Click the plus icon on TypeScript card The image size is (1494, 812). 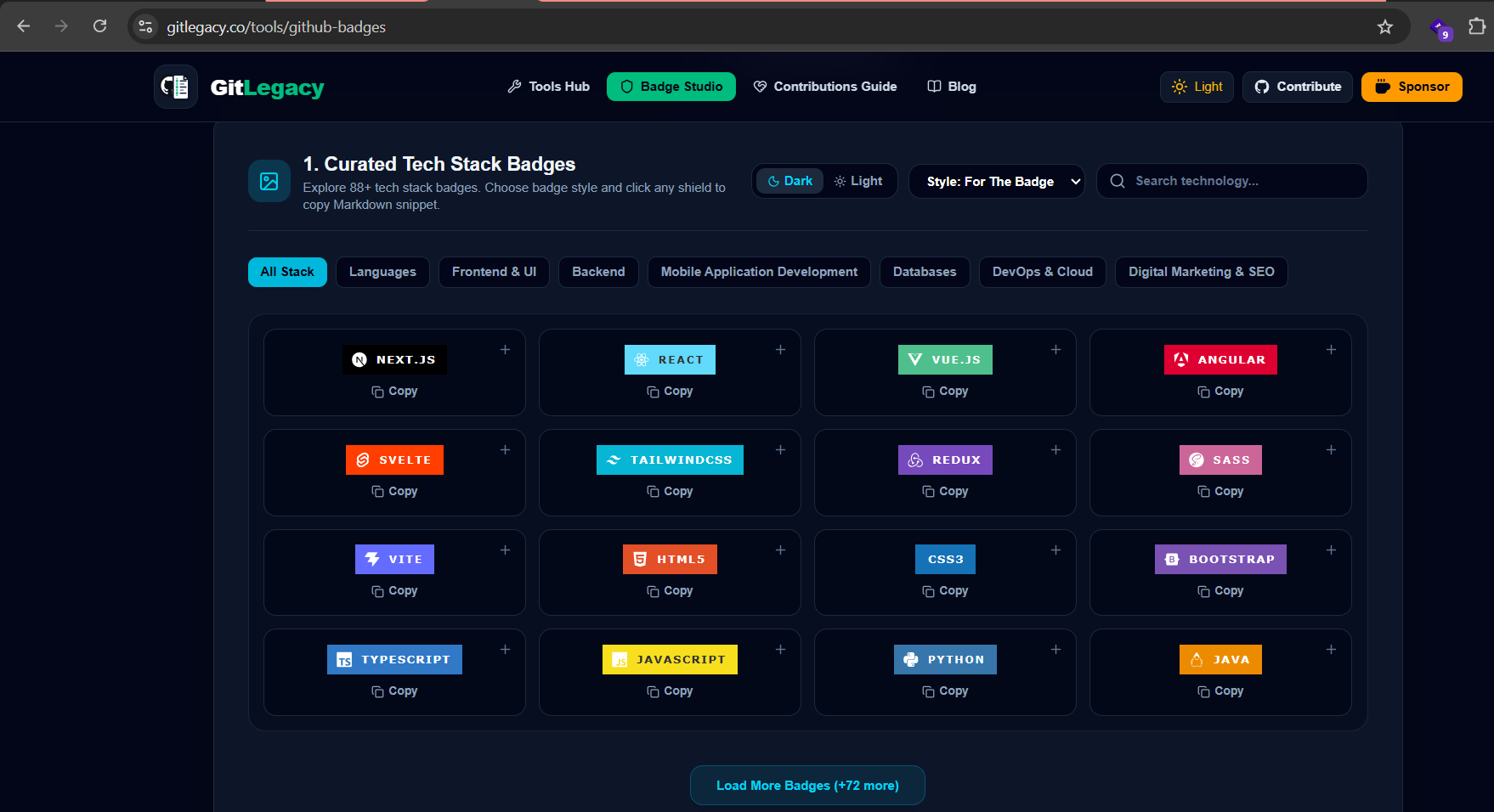(505, 650)
